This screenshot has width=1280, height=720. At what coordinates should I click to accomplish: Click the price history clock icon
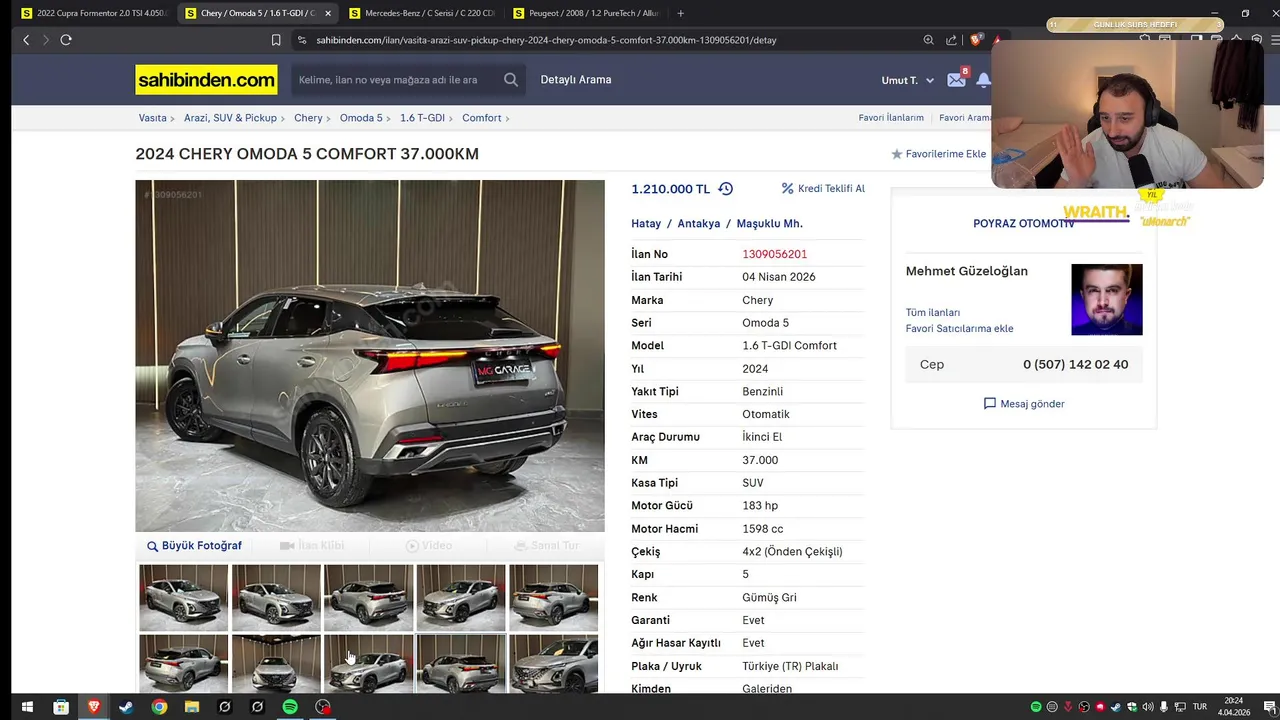[x=726, y=188]
